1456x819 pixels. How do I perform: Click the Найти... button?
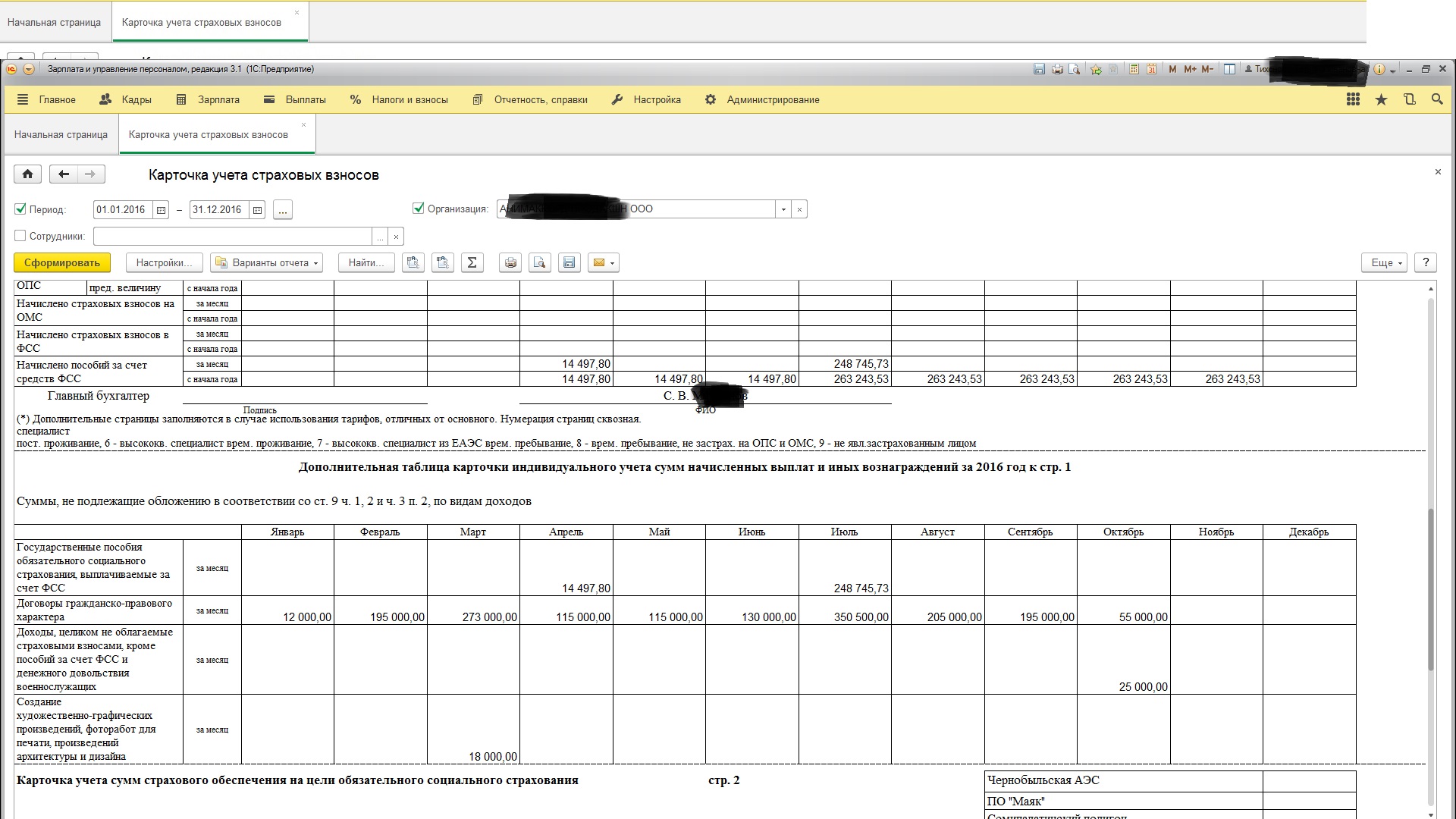click(x=366, y=262)
